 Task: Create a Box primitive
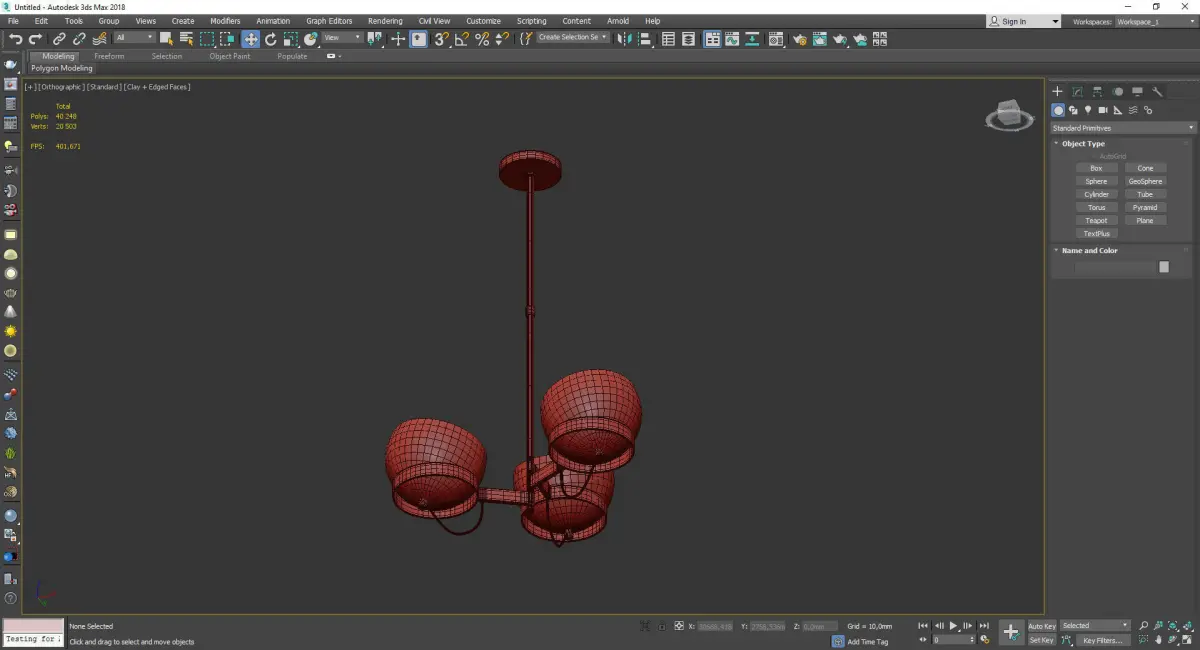point(1096,168)
